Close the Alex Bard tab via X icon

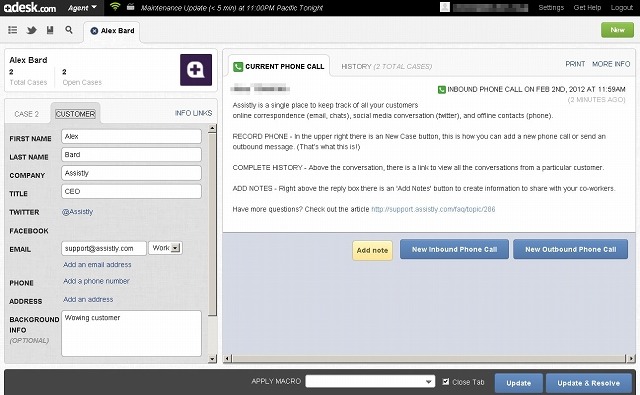pyautogui.click(x=94, y=31)
